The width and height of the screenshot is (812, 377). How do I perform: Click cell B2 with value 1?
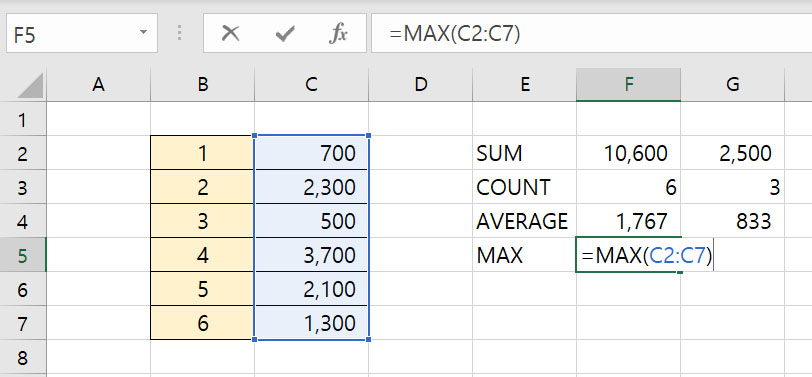(x=202, y=153)
